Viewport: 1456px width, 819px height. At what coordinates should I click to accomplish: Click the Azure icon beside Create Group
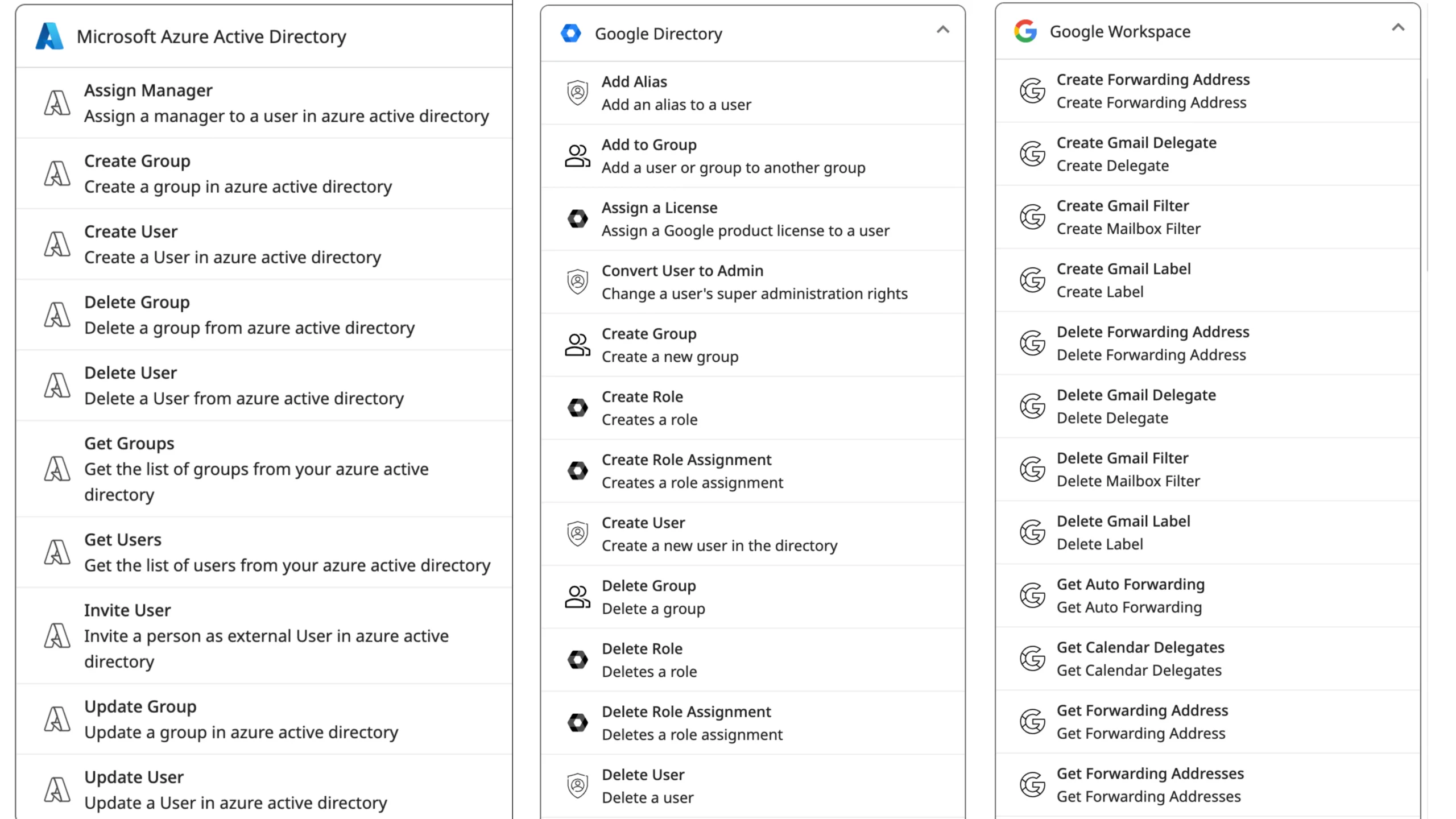(57, 173)
